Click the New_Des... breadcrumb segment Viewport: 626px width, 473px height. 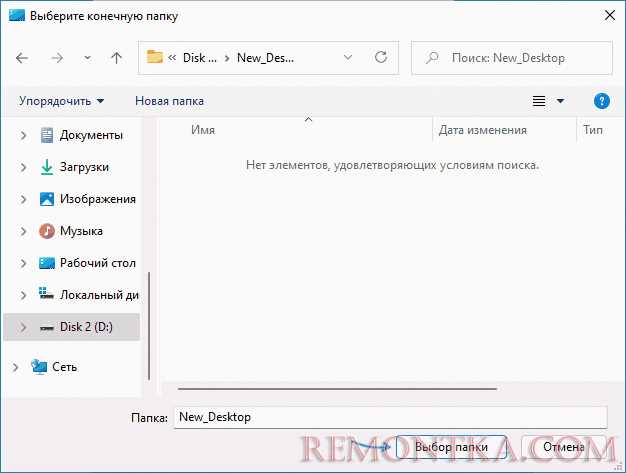(x=265, y=58)
